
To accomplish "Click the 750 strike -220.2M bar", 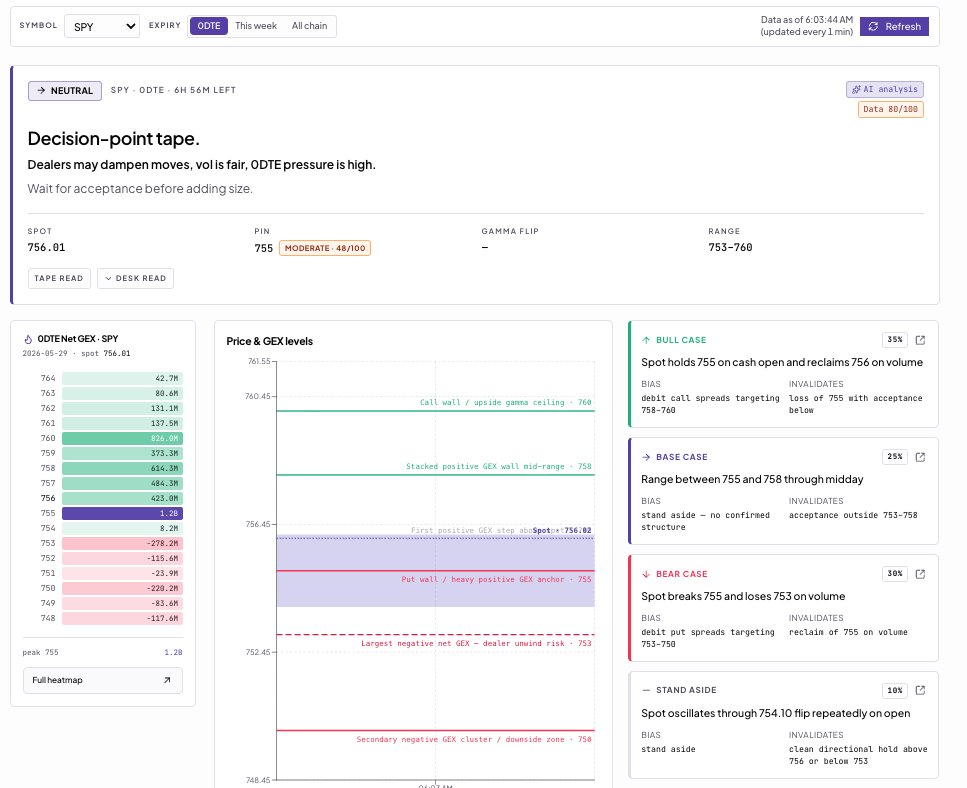I will tap(122, 588).
